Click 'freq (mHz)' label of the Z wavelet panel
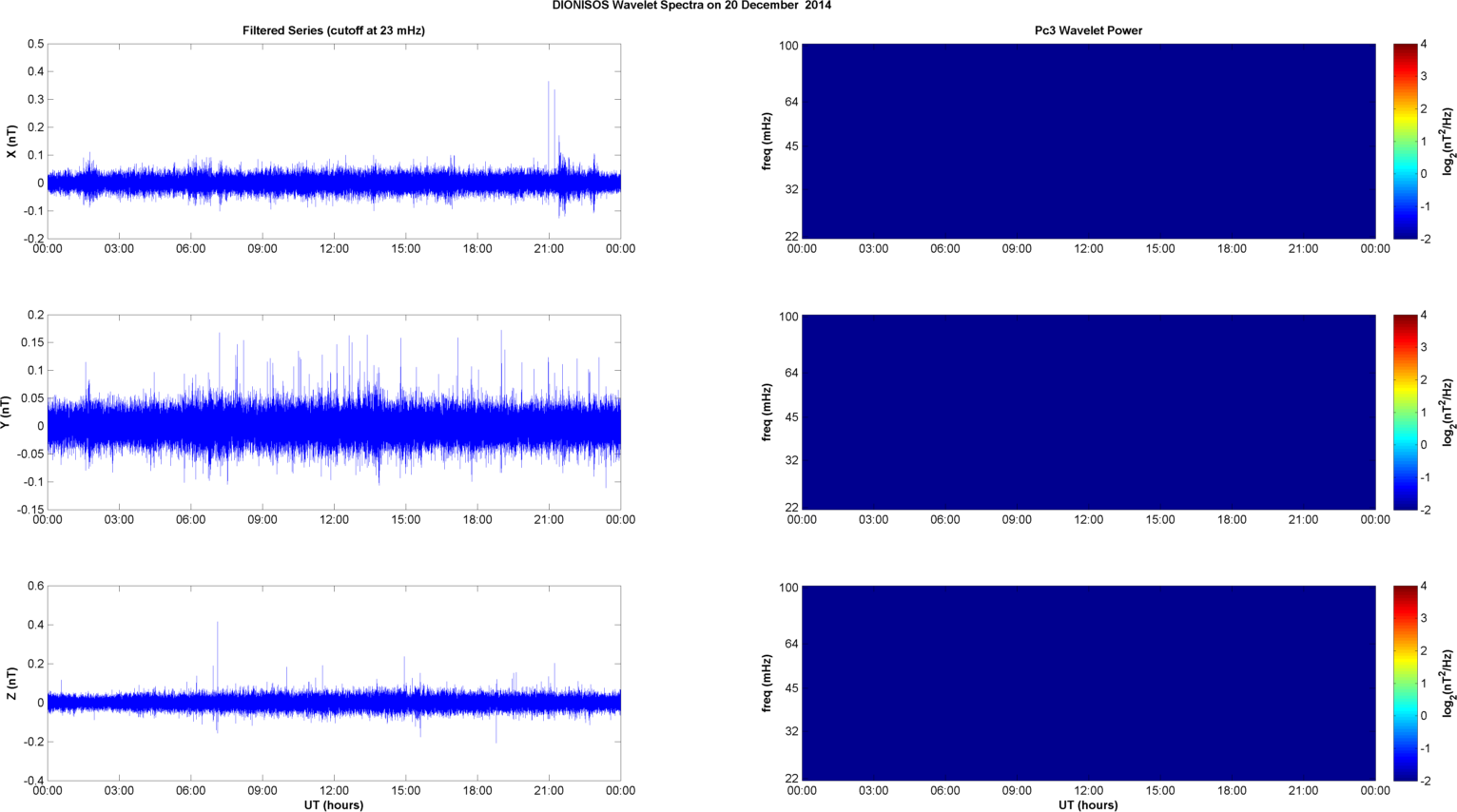1457x812 pixels. point(767,683)
